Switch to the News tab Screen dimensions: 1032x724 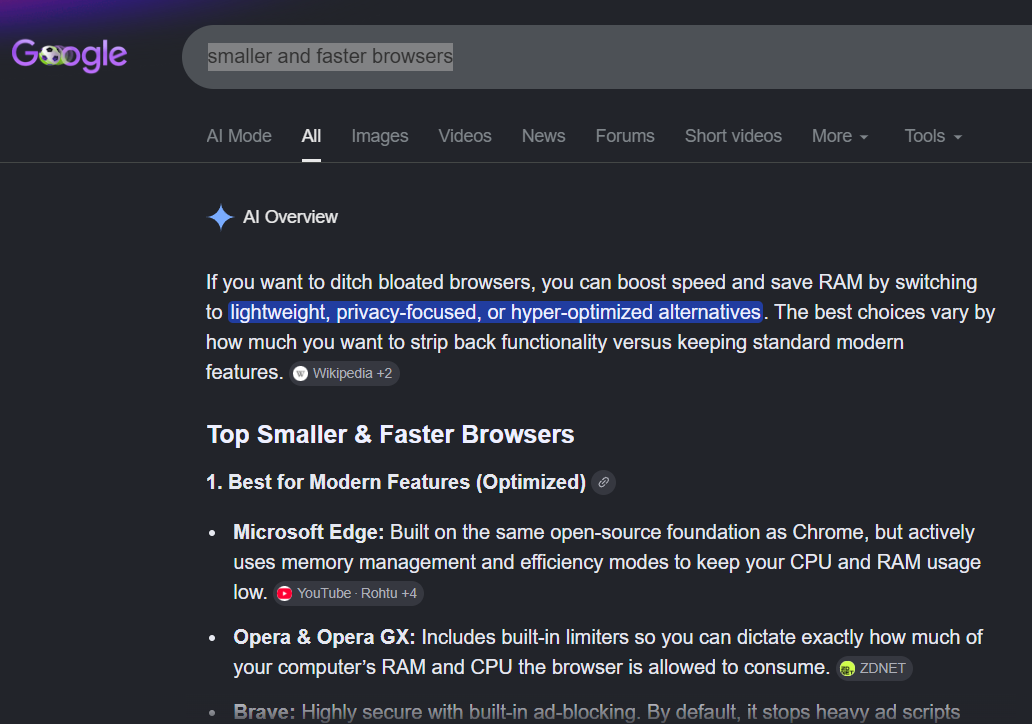[x=544, y=136]
